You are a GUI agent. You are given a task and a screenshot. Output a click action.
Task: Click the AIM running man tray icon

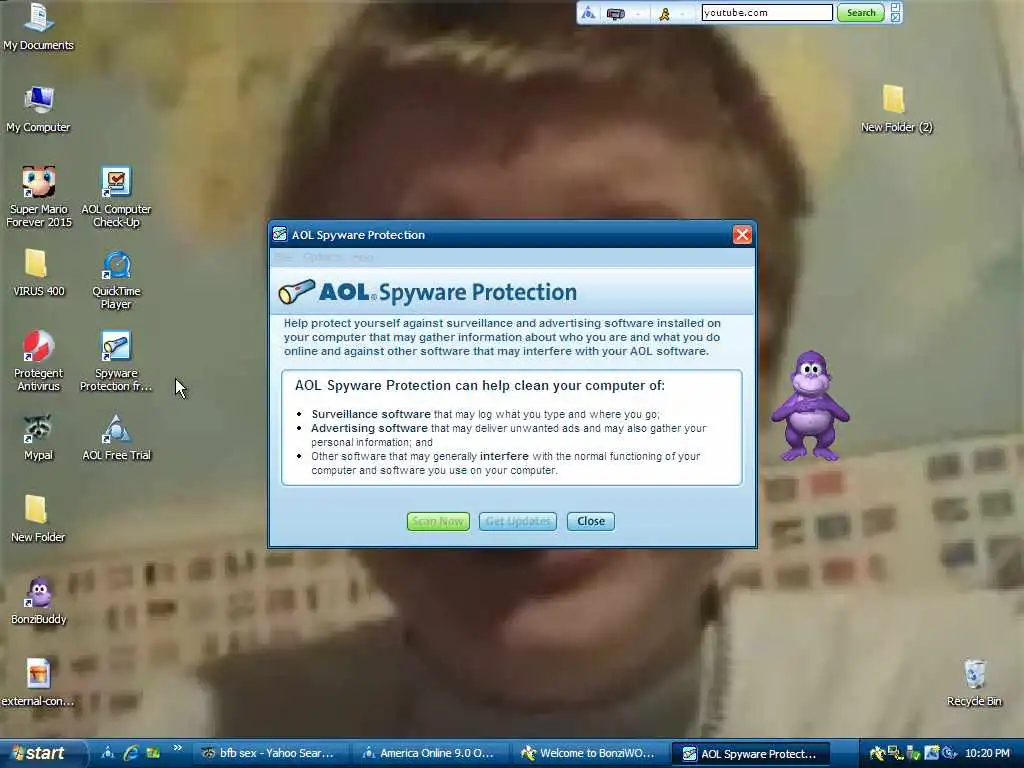click(x=878, y=754)
